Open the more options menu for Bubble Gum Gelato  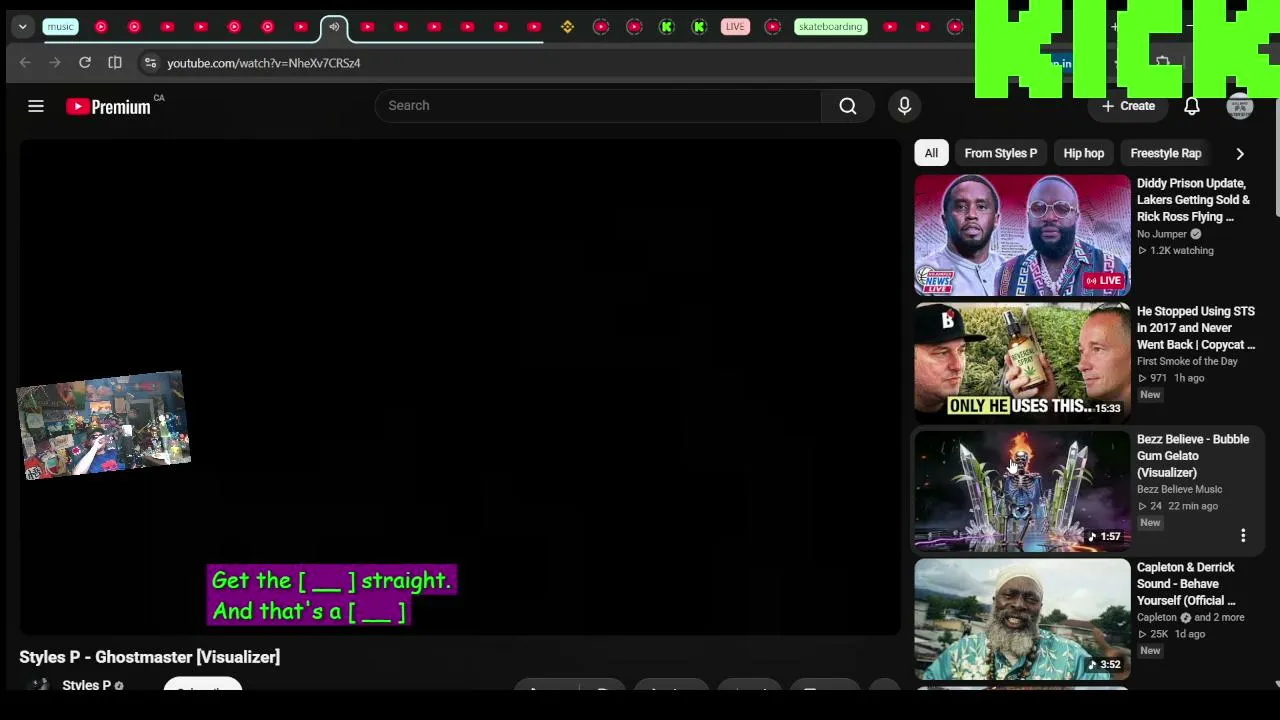coord(1243,536)
